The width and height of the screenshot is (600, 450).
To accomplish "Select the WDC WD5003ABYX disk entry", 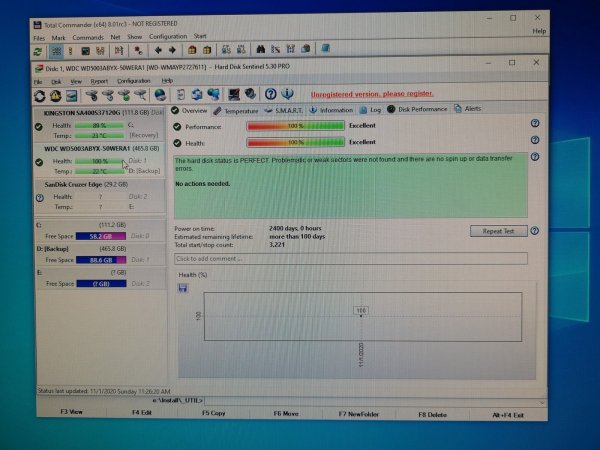I will (x=100, y=160).
